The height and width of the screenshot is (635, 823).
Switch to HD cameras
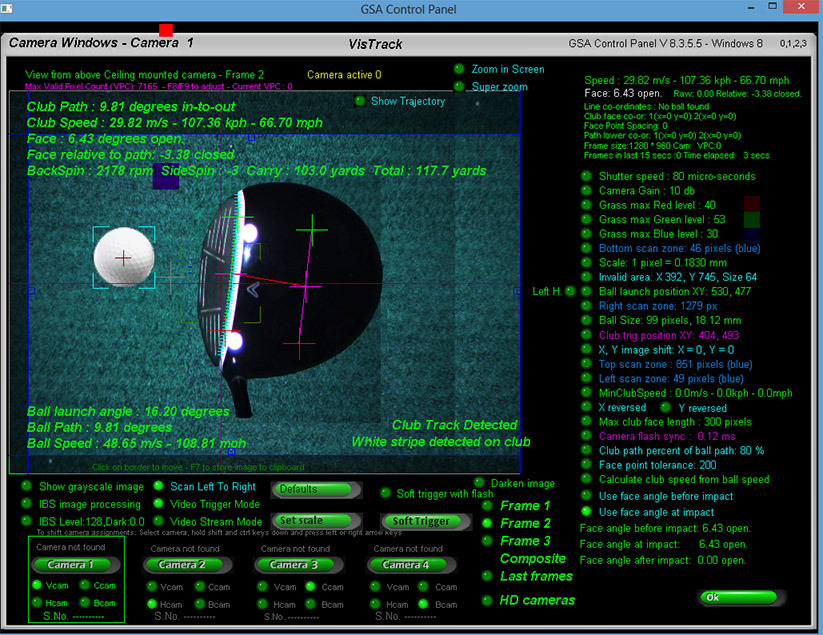pos(488,600)
